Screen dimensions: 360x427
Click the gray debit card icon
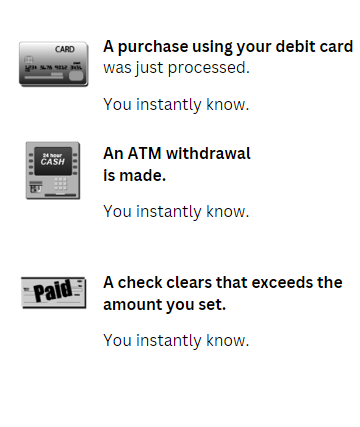coord(54,64)
